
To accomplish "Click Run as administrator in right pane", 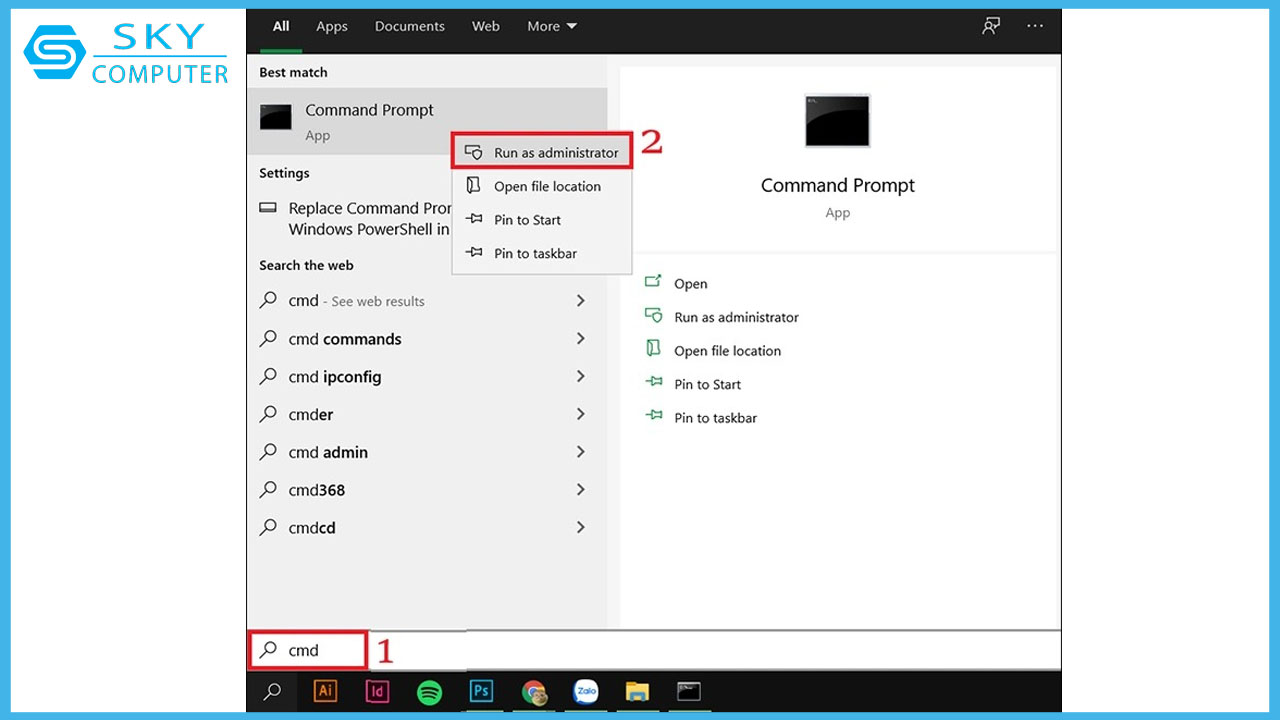I will pos(736,317).
